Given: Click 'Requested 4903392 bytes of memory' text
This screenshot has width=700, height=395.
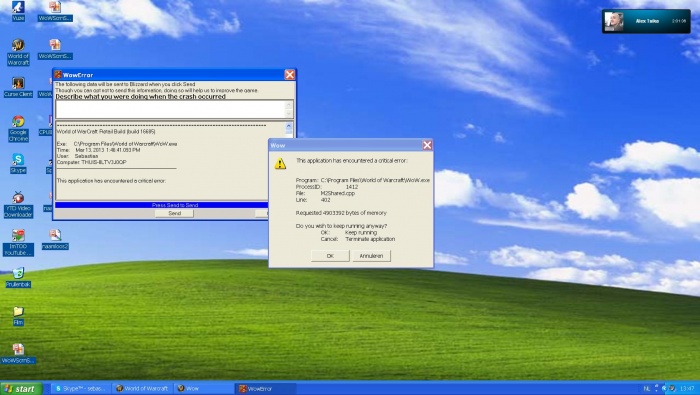Looking at the screenshot, I should point(341,213).
